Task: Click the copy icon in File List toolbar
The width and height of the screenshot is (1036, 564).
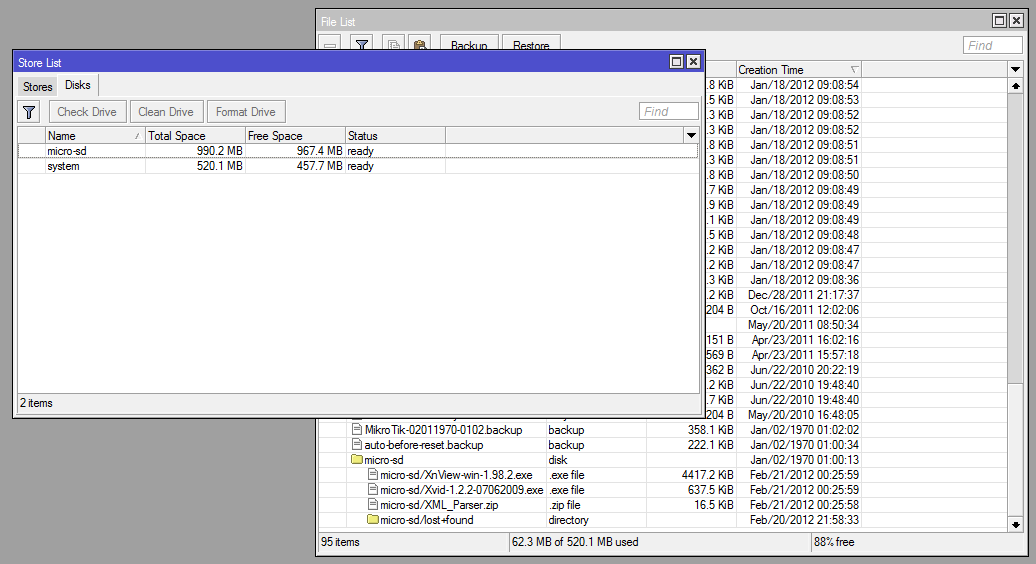Action: point(393,44)
